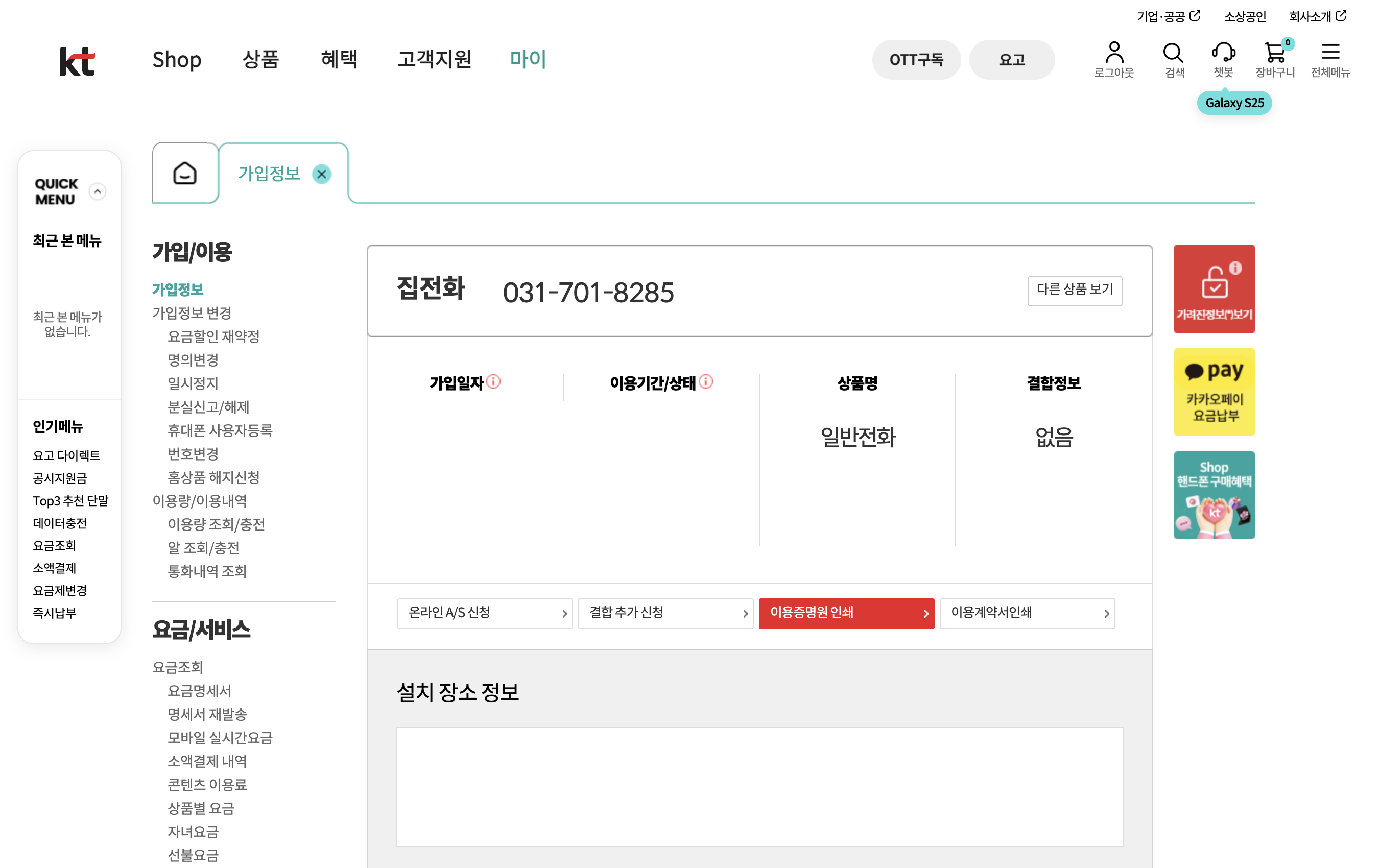The width and height of the screenshot is (1380, 868).
Task: Open 이용량/이용내역 section
Action: click(x=199, y=501)
